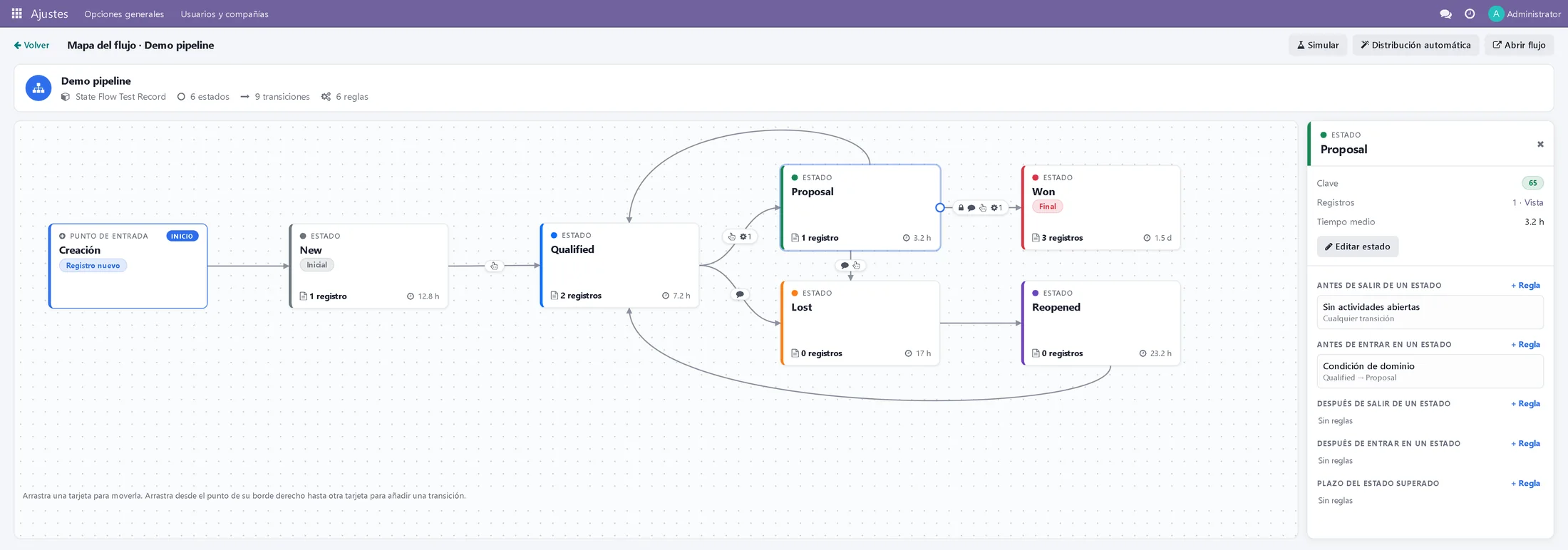Viewport: 1568px width, 550px height.
Task: Add rule under Antes de entrar en un estado
Action: click(1525, 345)
